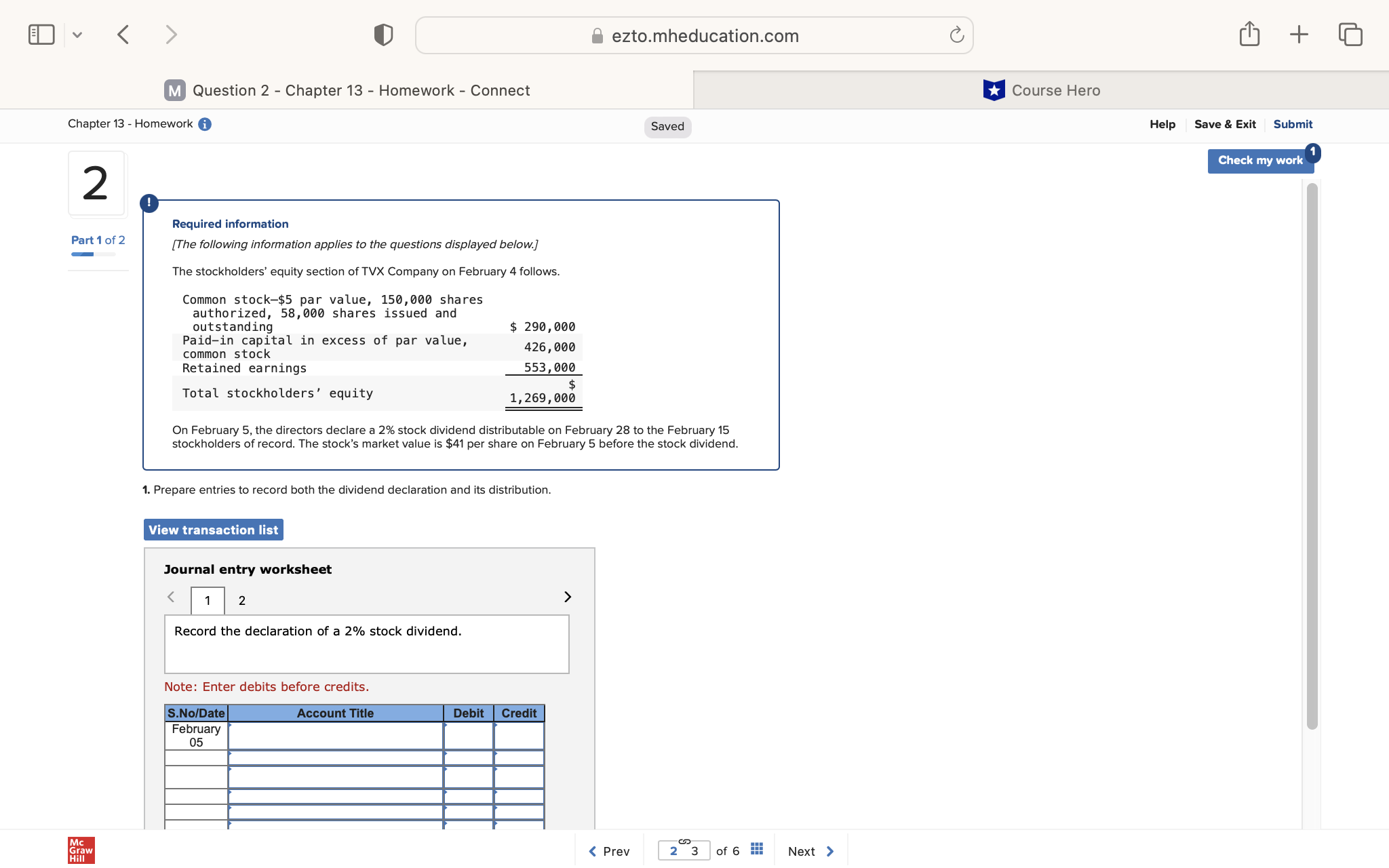This screenshot has width=1389, height=868.
Task: Toggle the Safari sidebar icon
Action: coord(41,33)
